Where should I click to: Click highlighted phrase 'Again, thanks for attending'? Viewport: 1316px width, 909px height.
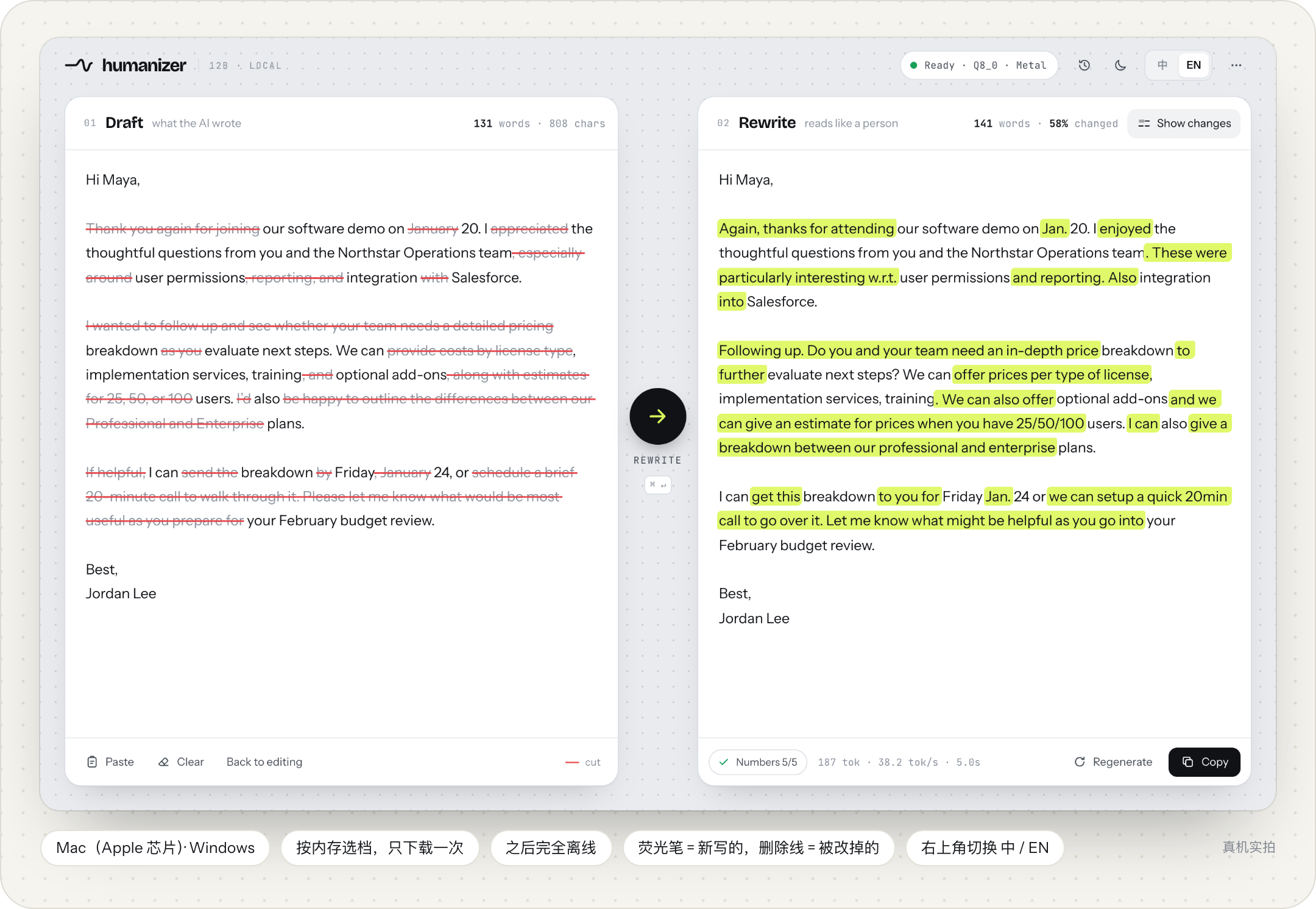coord(807,228)
